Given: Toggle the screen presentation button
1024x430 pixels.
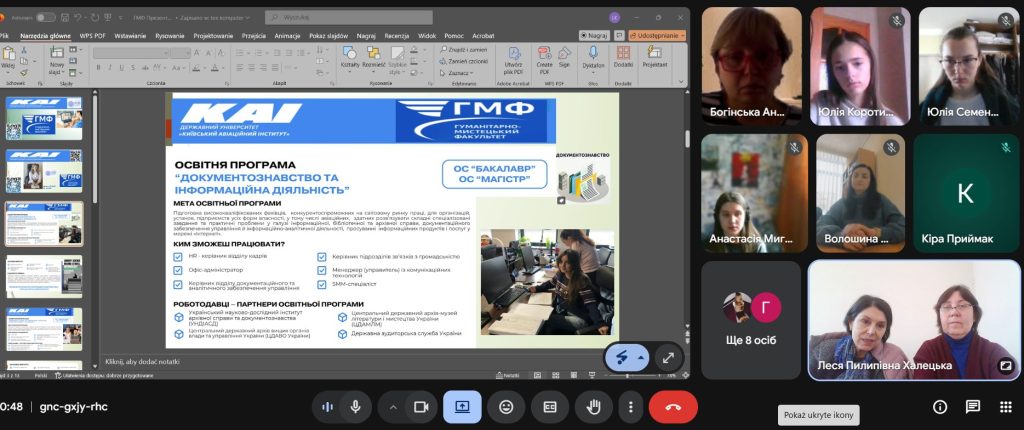Looking at the screenshot, I should [x=462, y=407].
